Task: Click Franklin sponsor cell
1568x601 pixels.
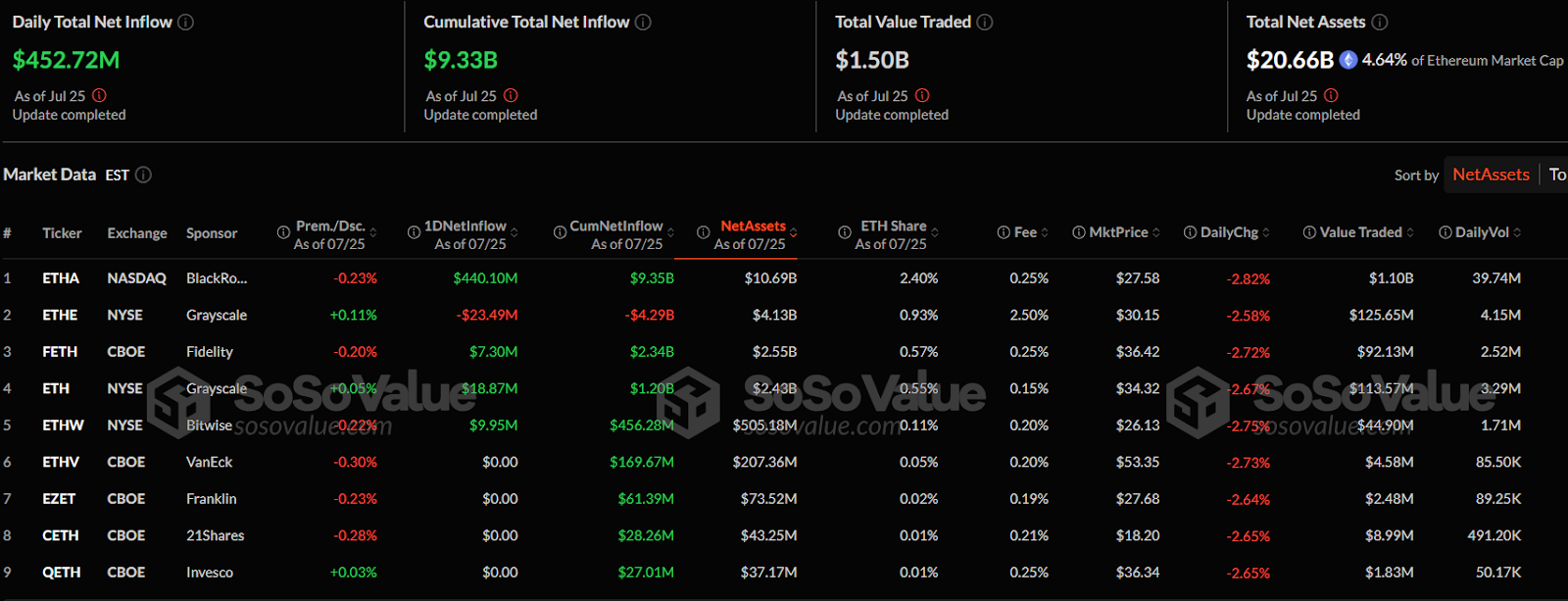Action: [x=212, y=499]
